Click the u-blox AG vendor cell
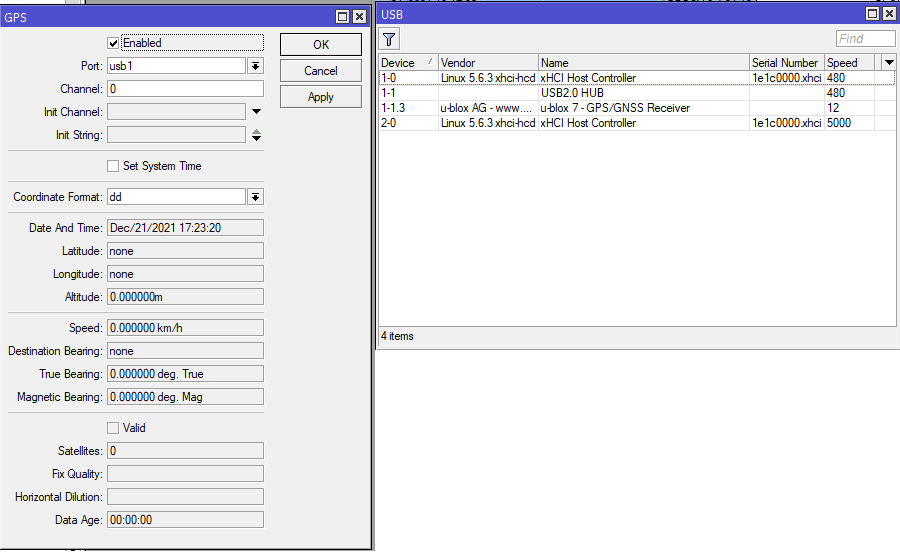This screenshot has height=552, width=900. click(x=488, y=108)
